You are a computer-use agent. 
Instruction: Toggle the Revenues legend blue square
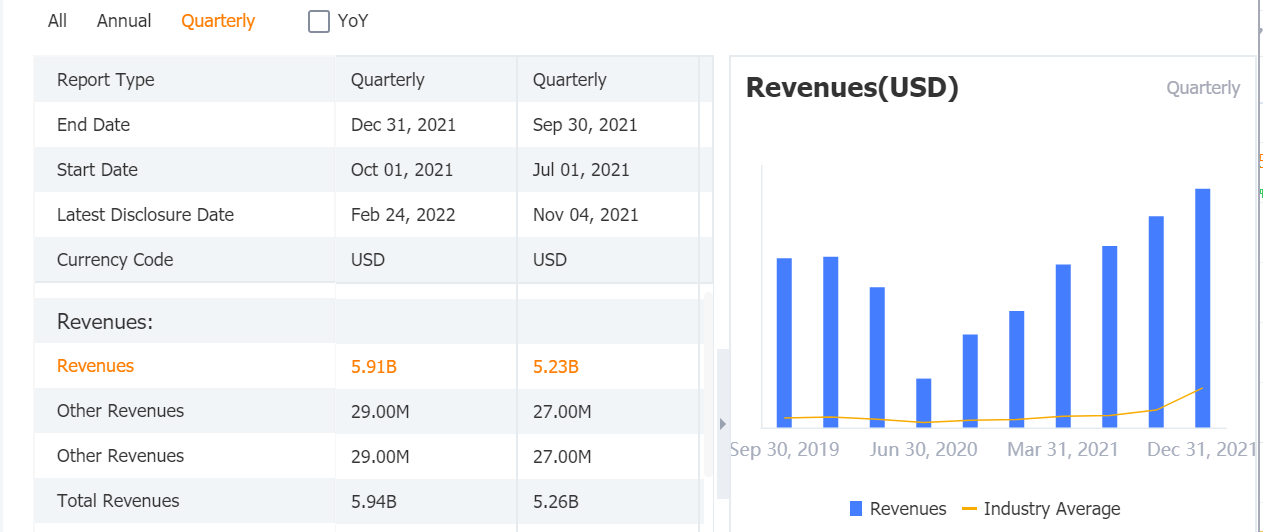click(x=856, y=509)
